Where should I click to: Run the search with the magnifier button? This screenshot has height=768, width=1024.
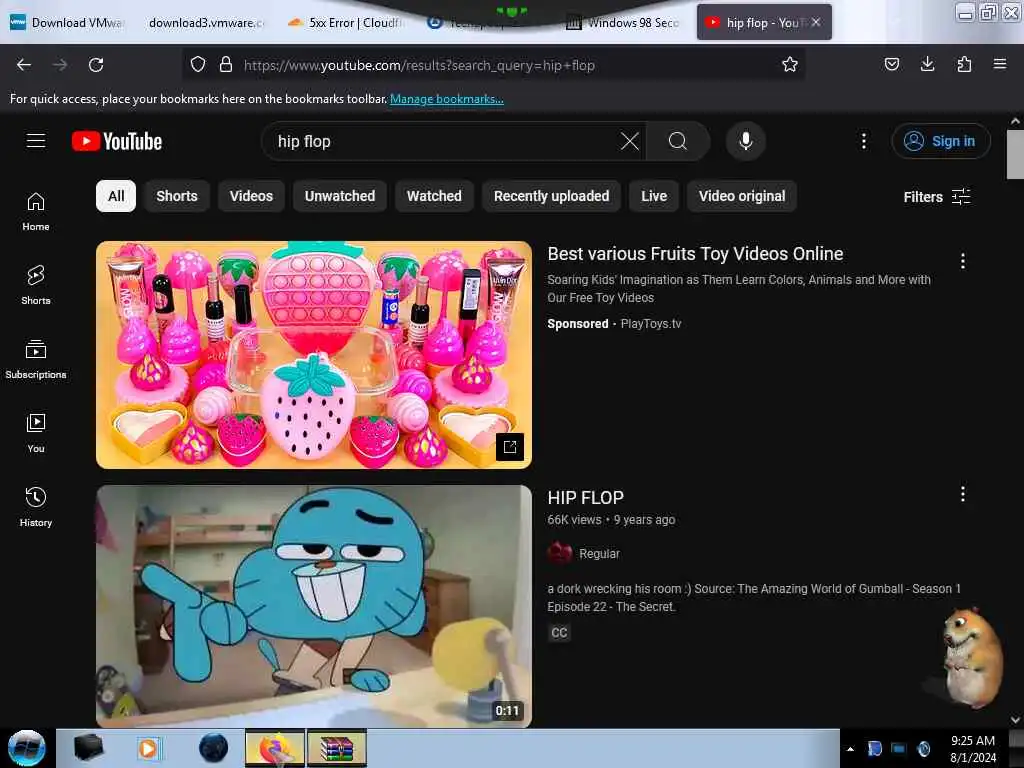[x=678, y=141]
